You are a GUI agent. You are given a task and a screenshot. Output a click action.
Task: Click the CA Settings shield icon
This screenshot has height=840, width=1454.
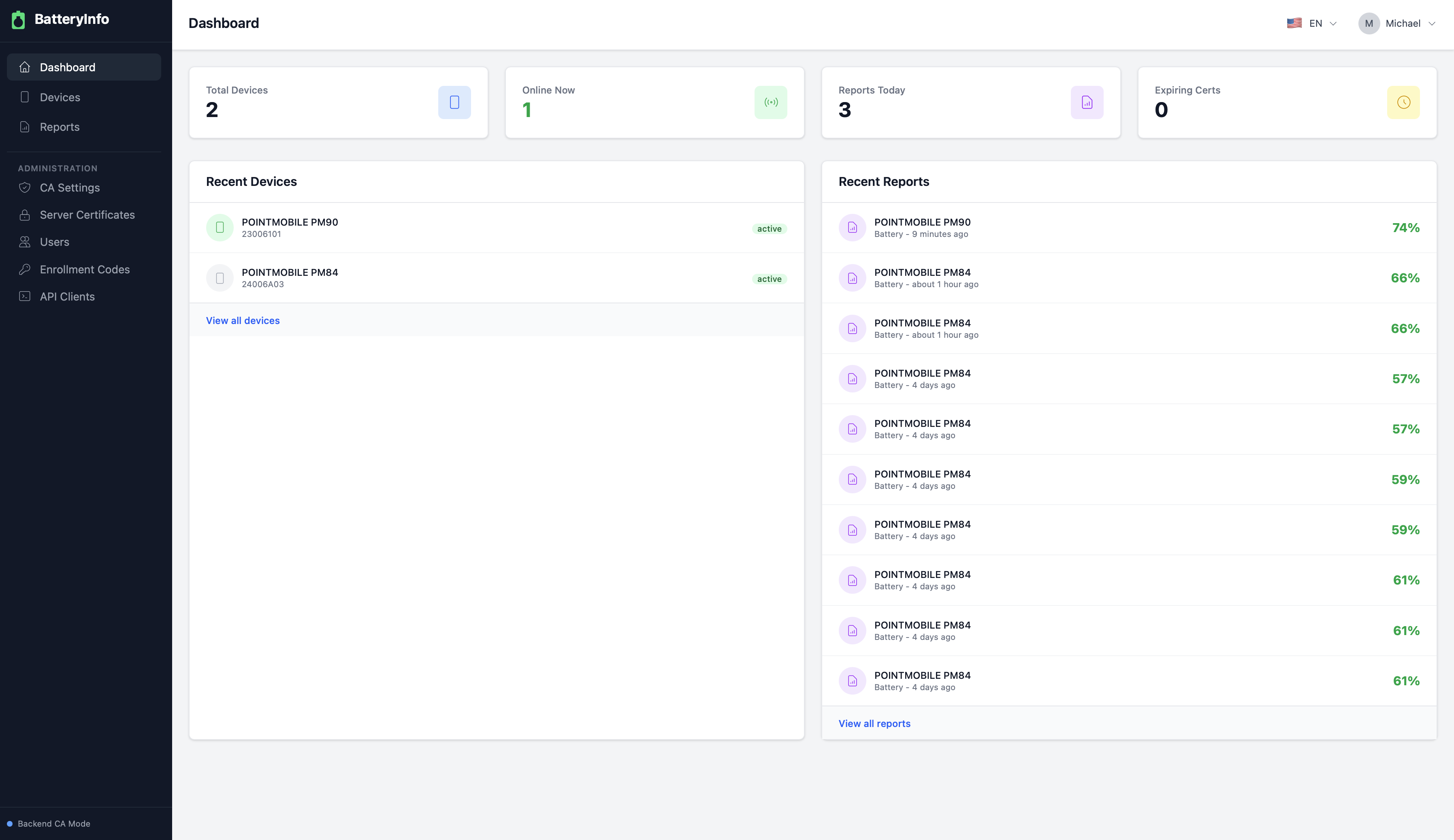point(24,188)
